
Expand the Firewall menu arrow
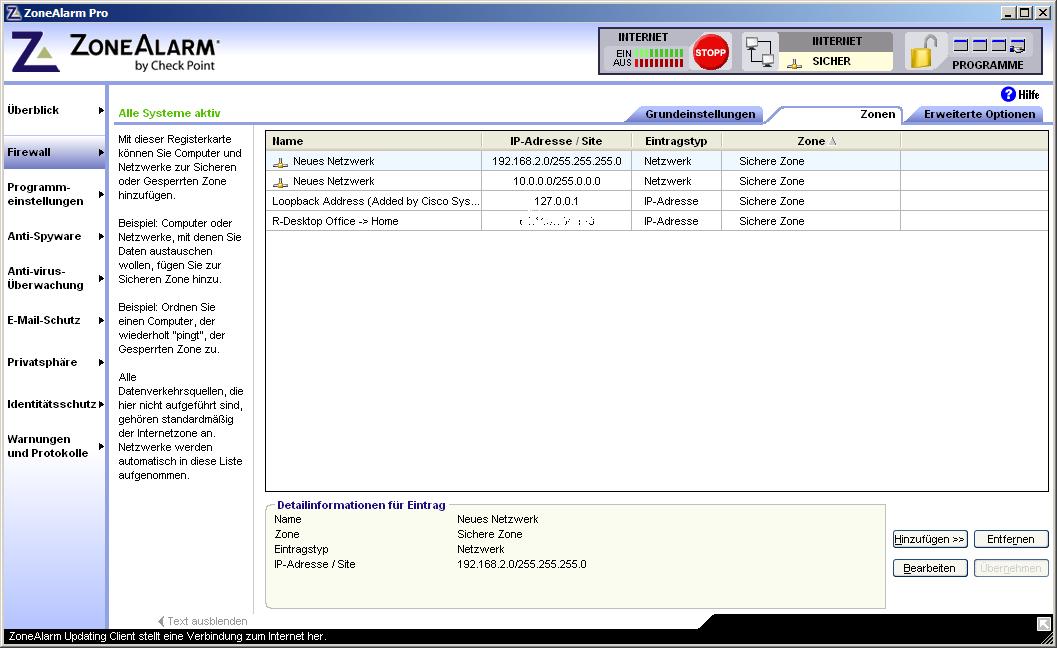tap(101, 152)
